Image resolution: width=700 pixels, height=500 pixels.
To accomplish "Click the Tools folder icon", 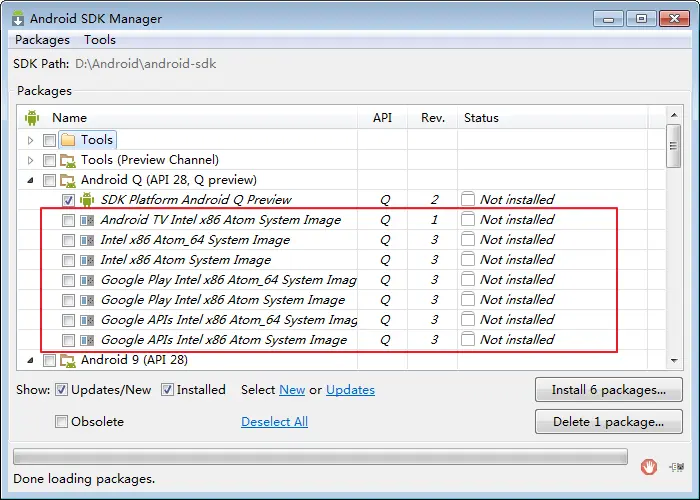I will tap(68, 140).
